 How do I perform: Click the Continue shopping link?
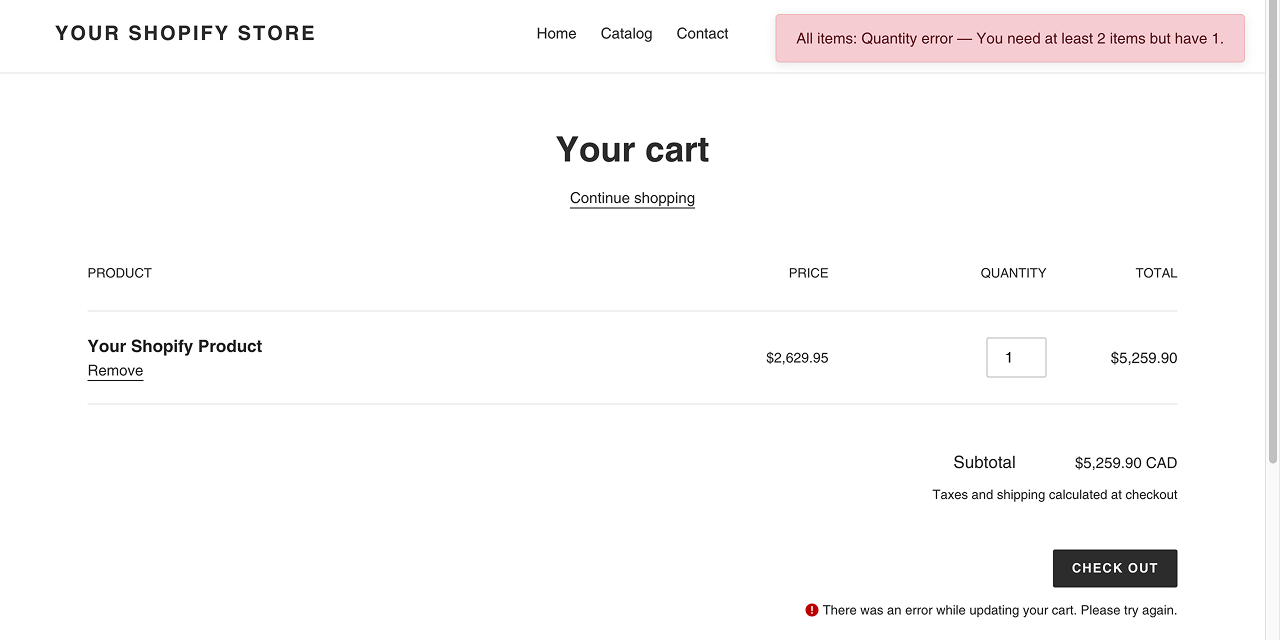click(x=632, y=198)
